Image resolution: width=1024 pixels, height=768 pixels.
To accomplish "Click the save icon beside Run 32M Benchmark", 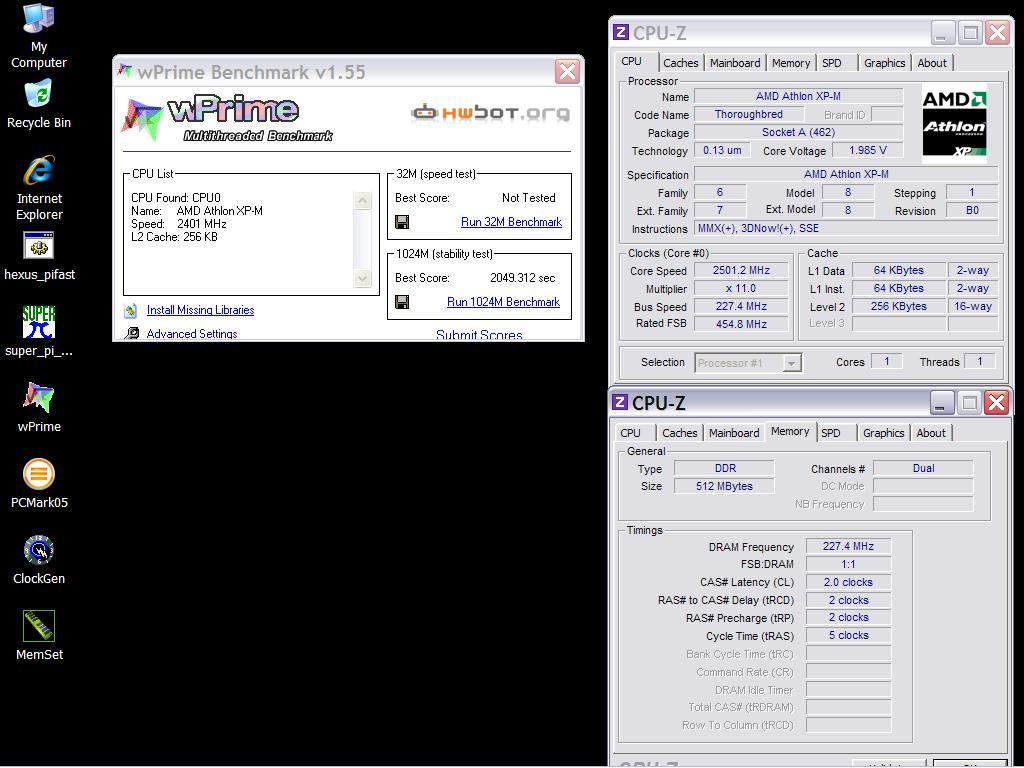I will [402, 222].
